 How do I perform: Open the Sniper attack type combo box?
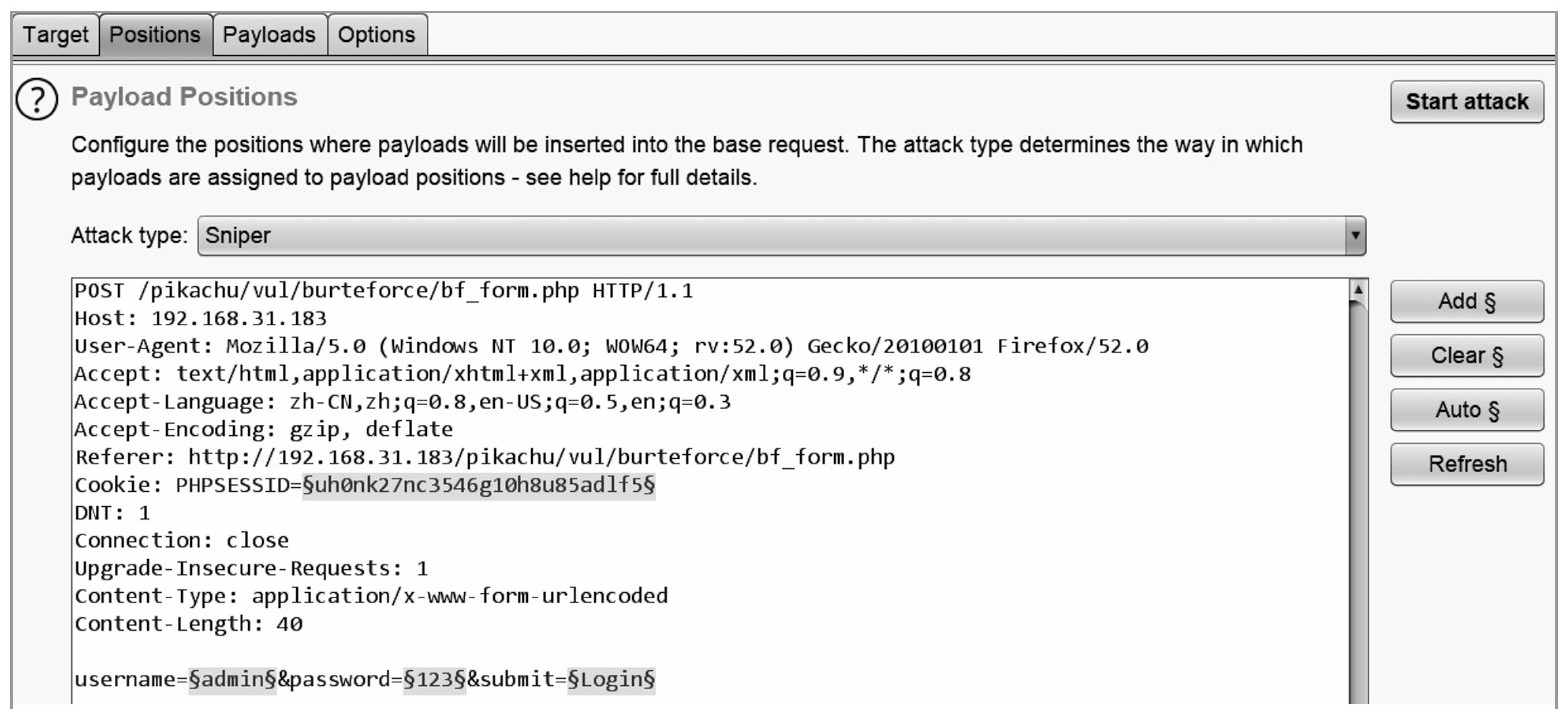781,236
